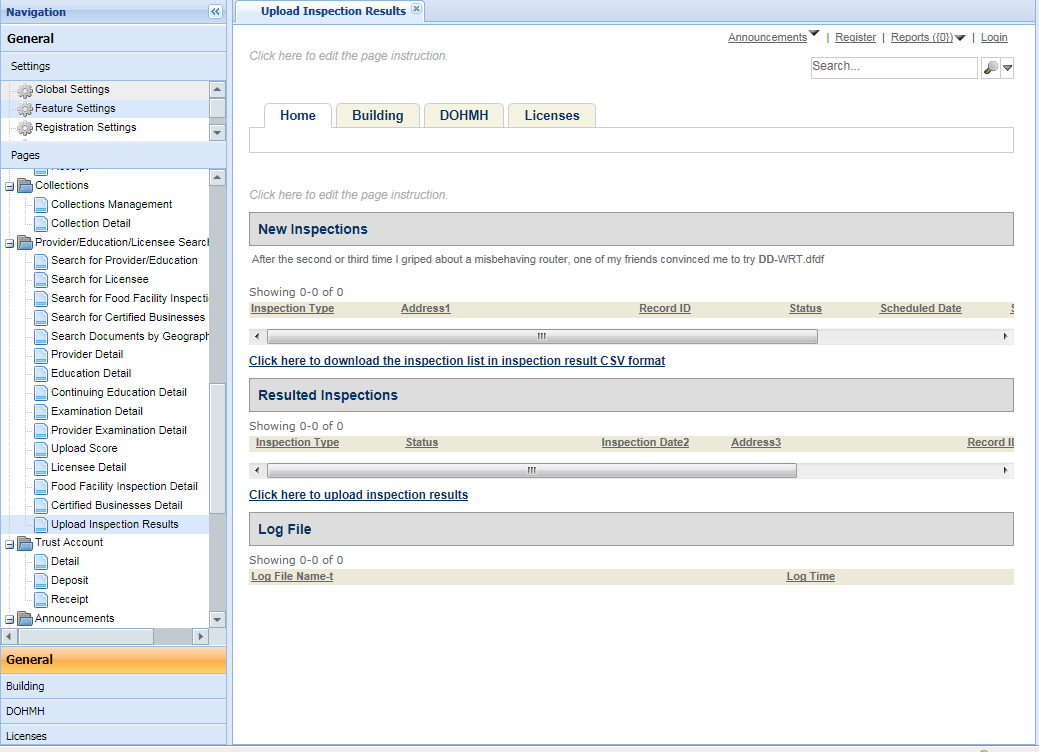Close the Upload Inspection Results tab
This screenshot has width=1039, height=752.
pyautogui.click(x=417, y=10)
